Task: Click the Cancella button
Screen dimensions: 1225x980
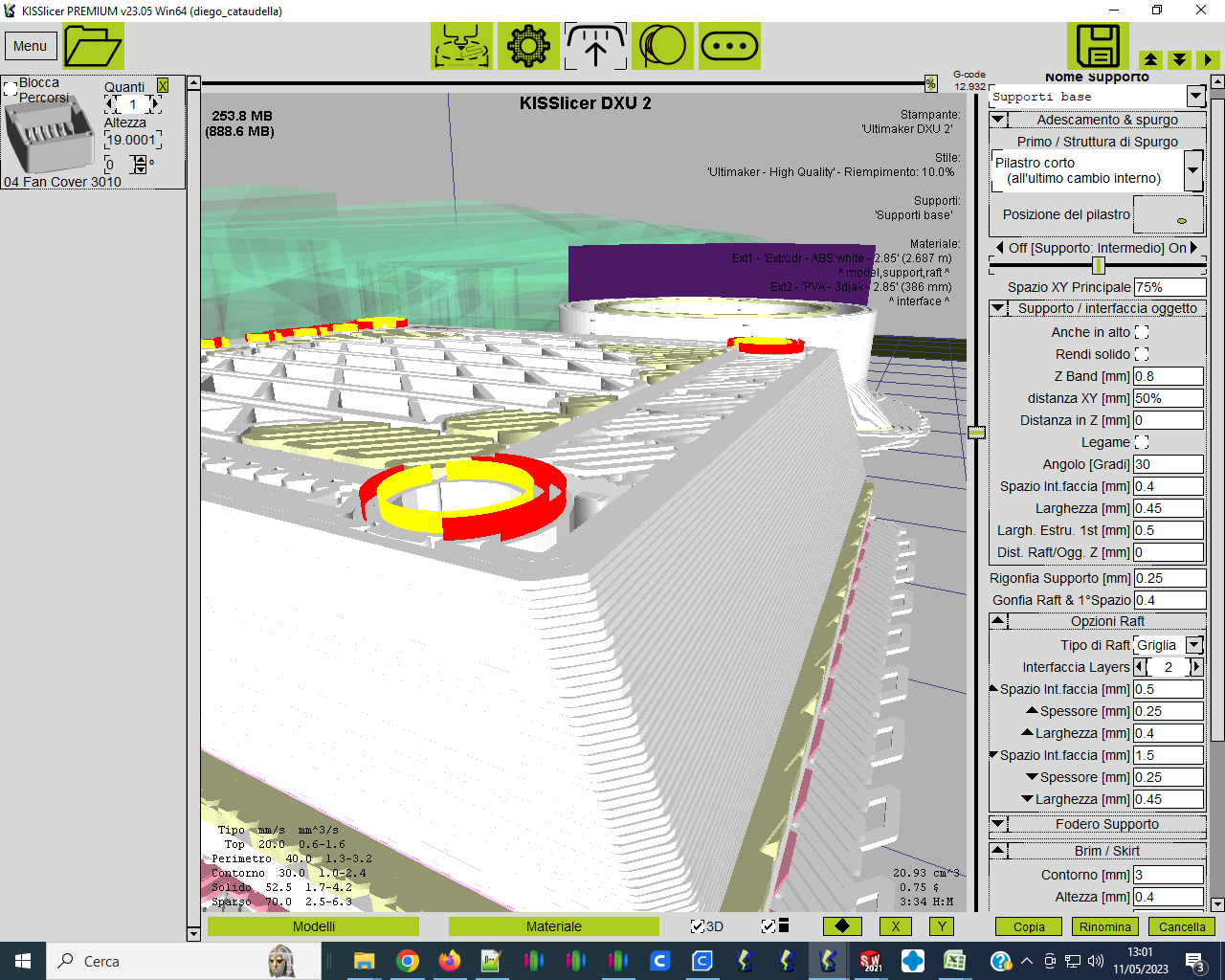Action: point(1182,926)
